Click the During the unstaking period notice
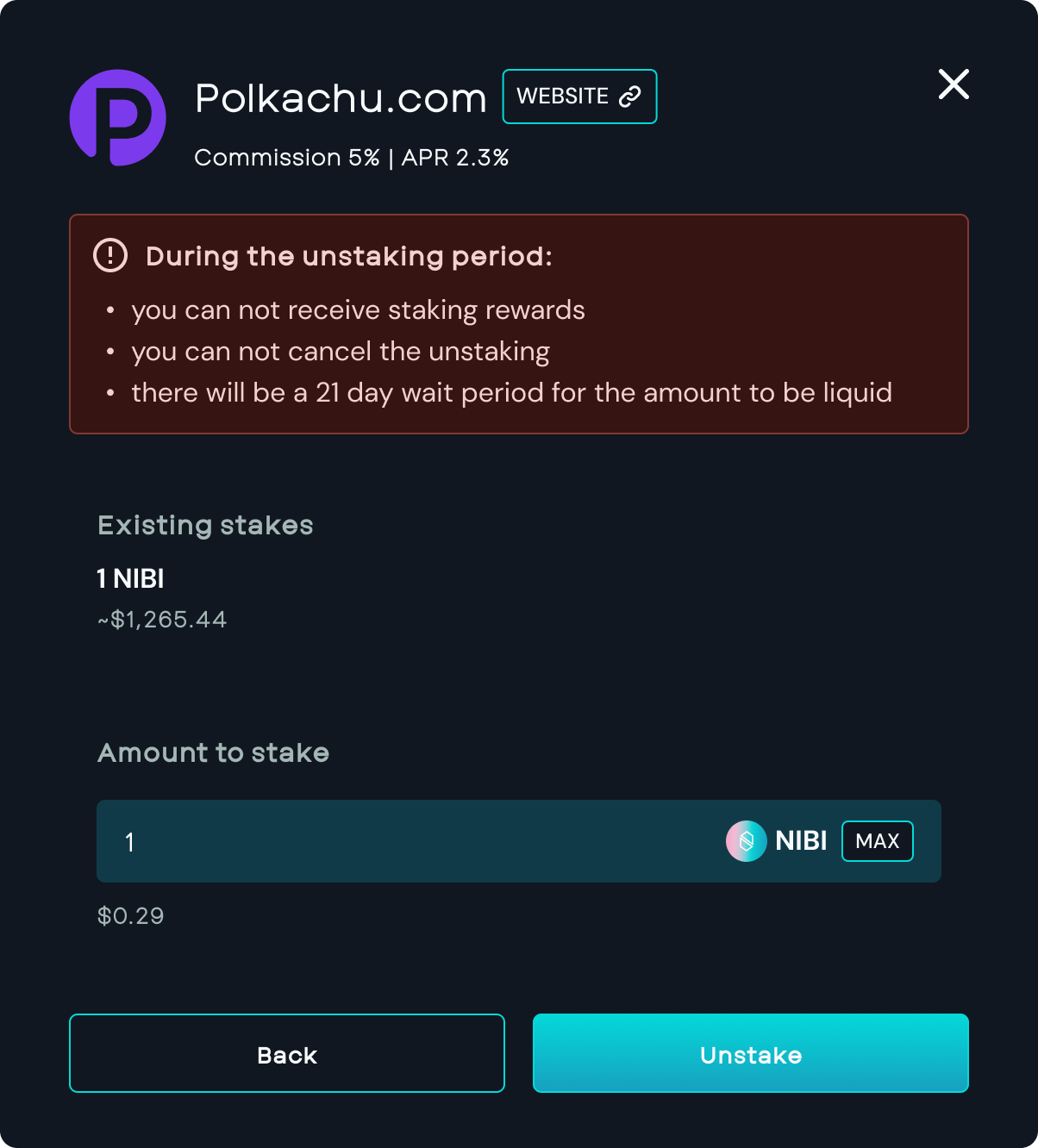Image resolution: width=1038 pixels, height=1148 pixels. (x=348, y=256)
